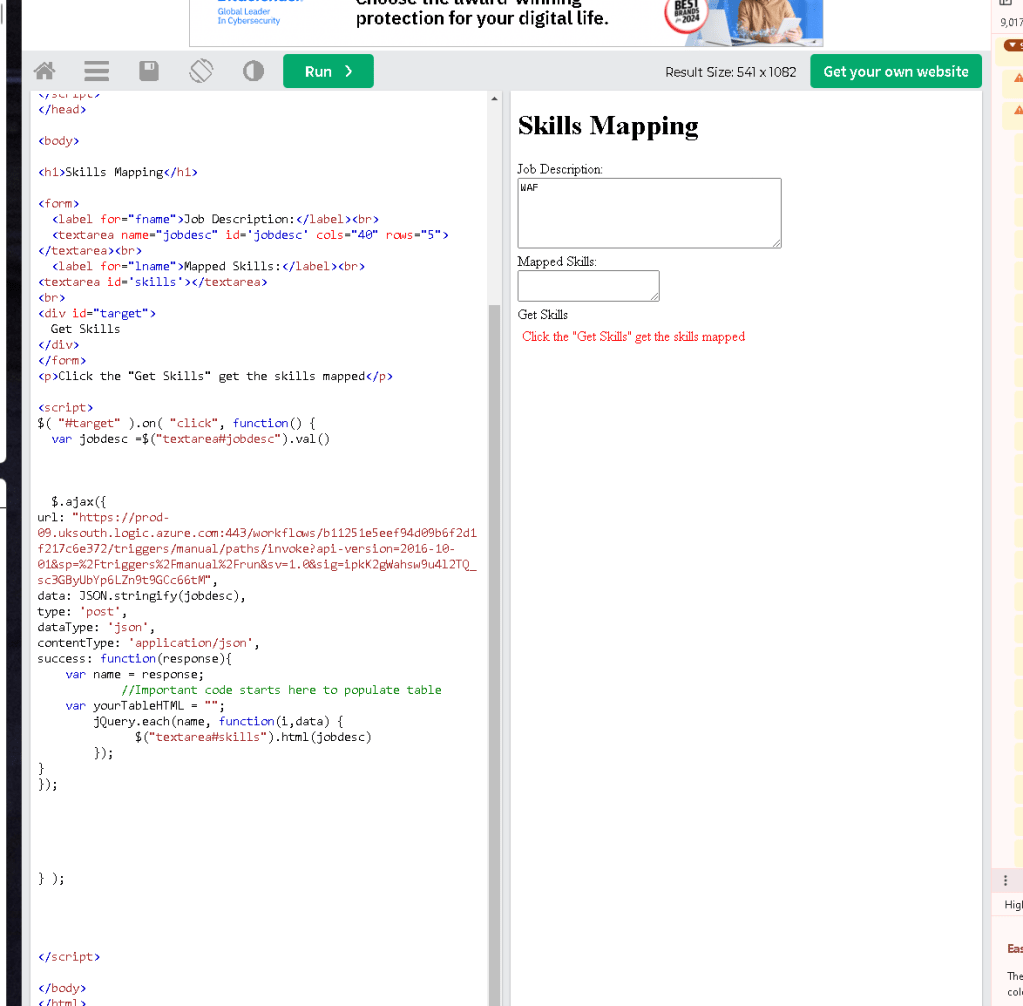
Task: Rotate editor orientation icon
Action: tap(201, 71)
